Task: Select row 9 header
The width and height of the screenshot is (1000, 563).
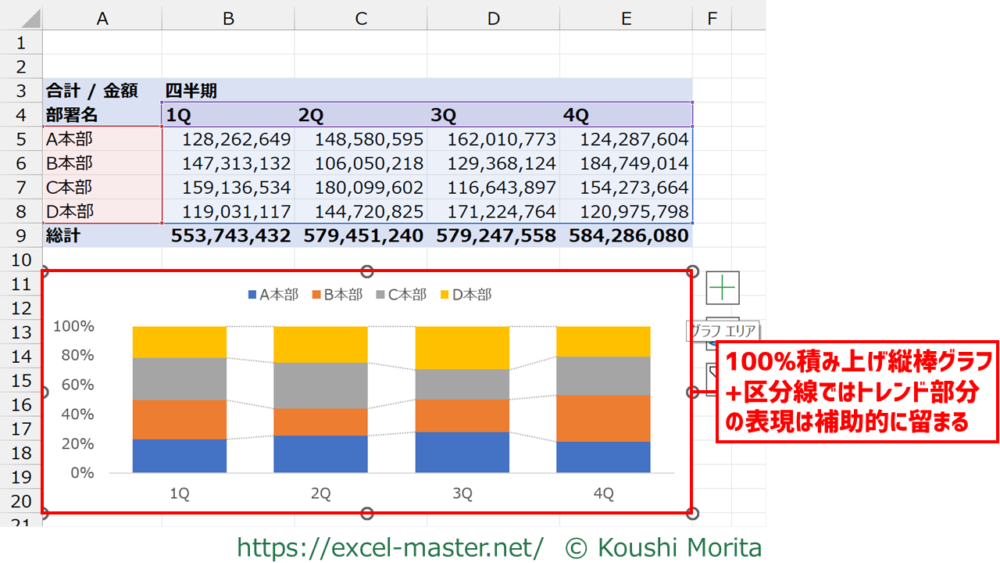Action: [21, 236]
